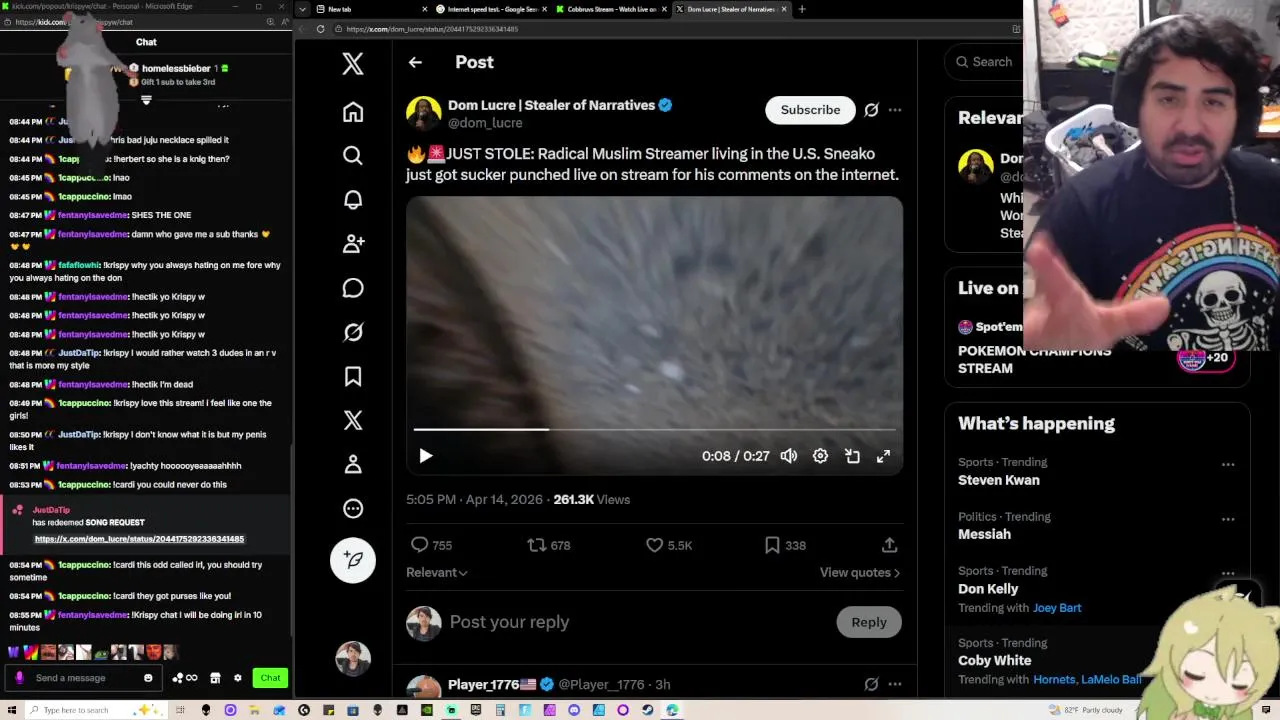This screenshot has width=1280, height=720.
Task: Click Windows taskbar search box
Action: (95, 710)
